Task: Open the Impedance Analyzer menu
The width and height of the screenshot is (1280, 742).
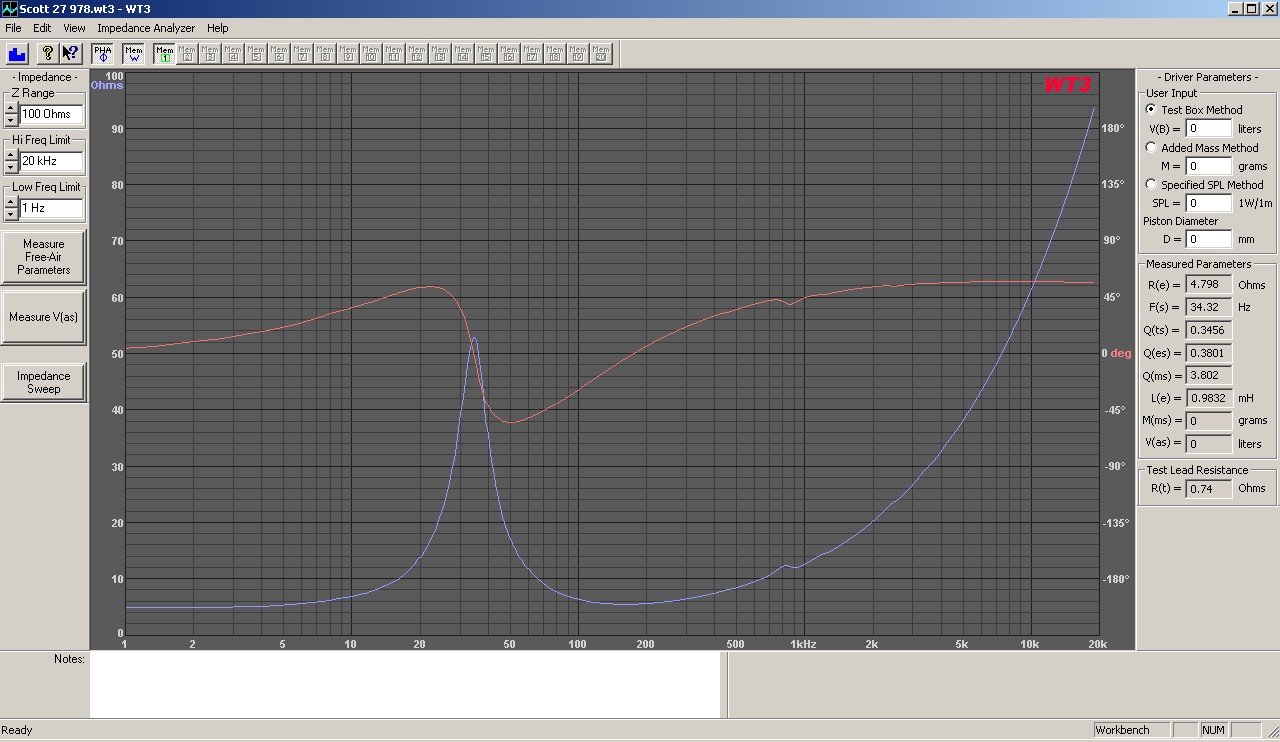Action: pos(146,28)
